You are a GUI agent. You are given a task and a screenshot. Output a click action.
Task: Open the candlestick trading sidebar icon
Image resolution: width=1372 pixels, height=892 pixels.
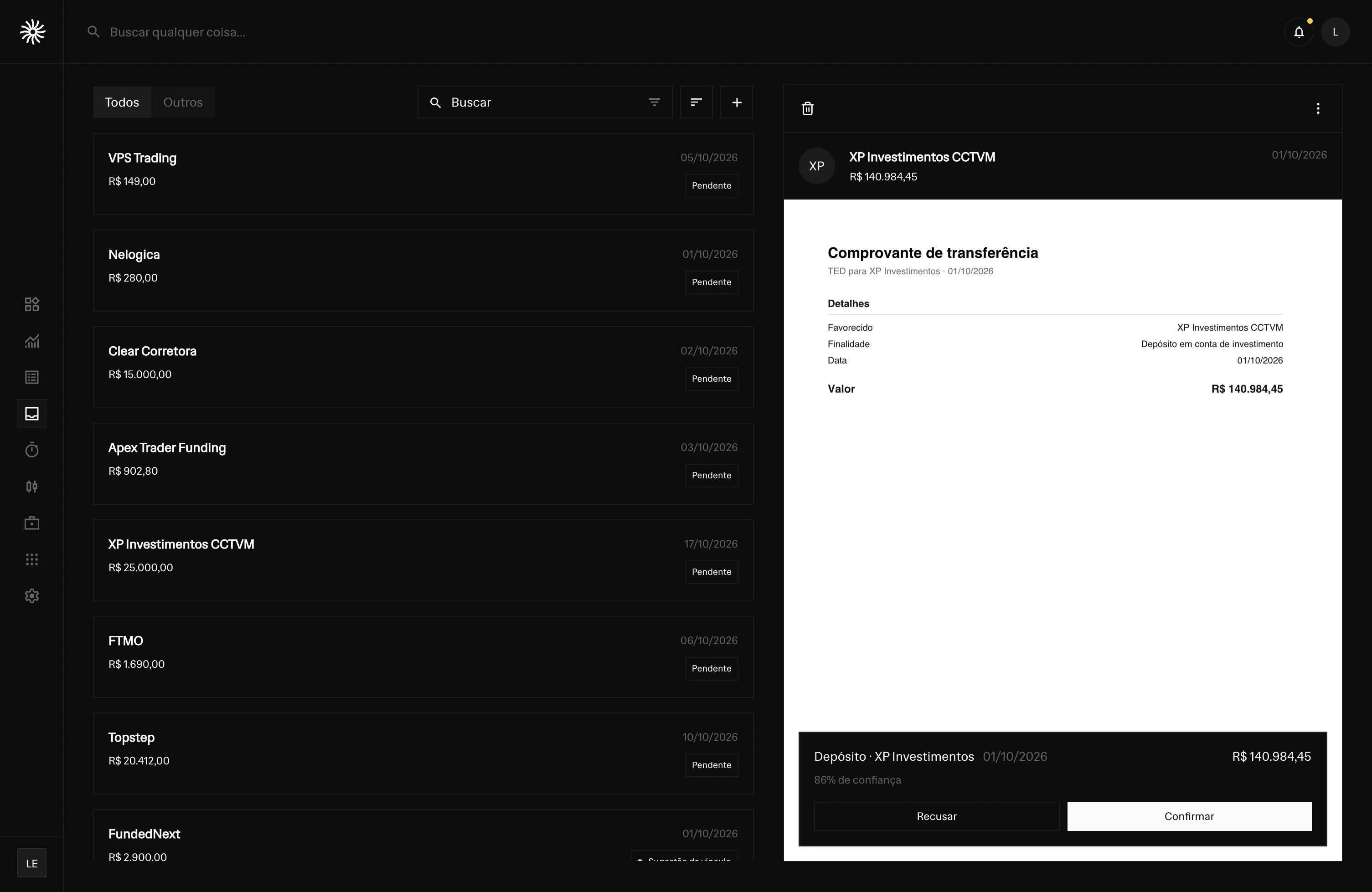32,487
